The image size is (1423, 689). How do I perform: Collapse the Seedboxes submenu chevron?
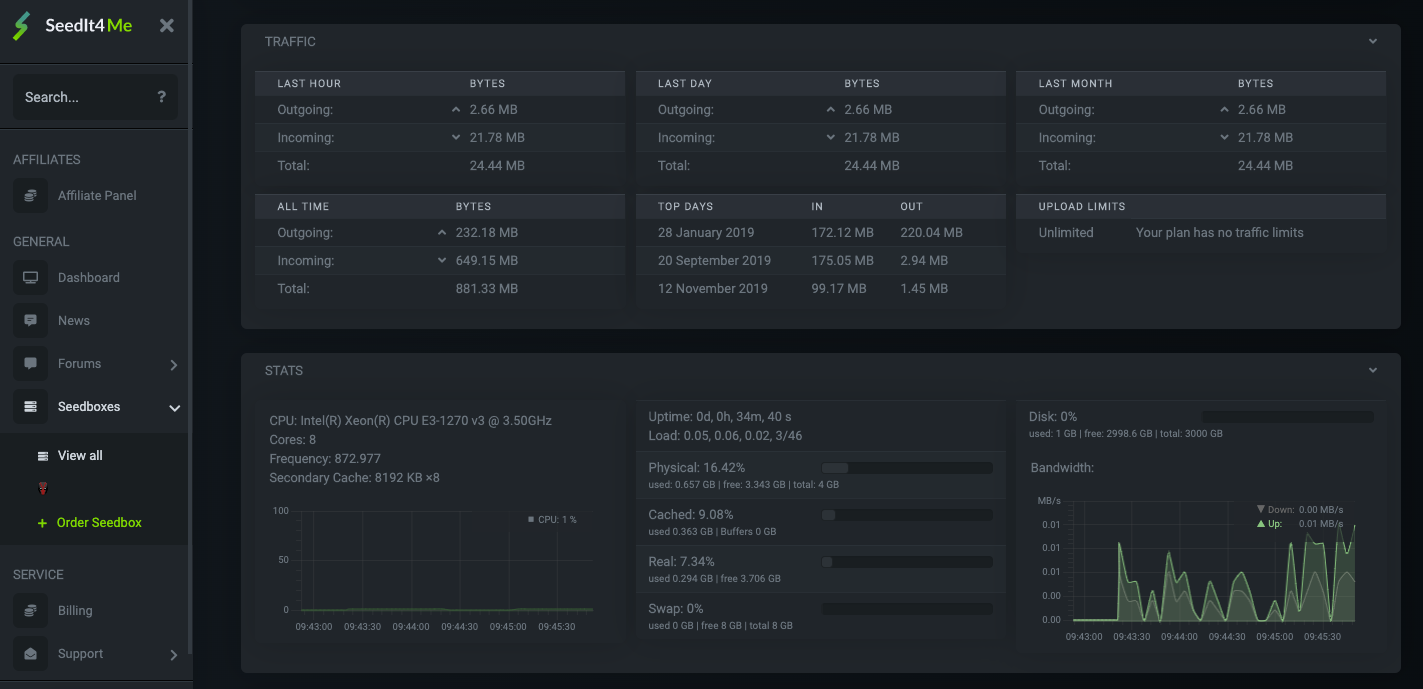[174, 408]
